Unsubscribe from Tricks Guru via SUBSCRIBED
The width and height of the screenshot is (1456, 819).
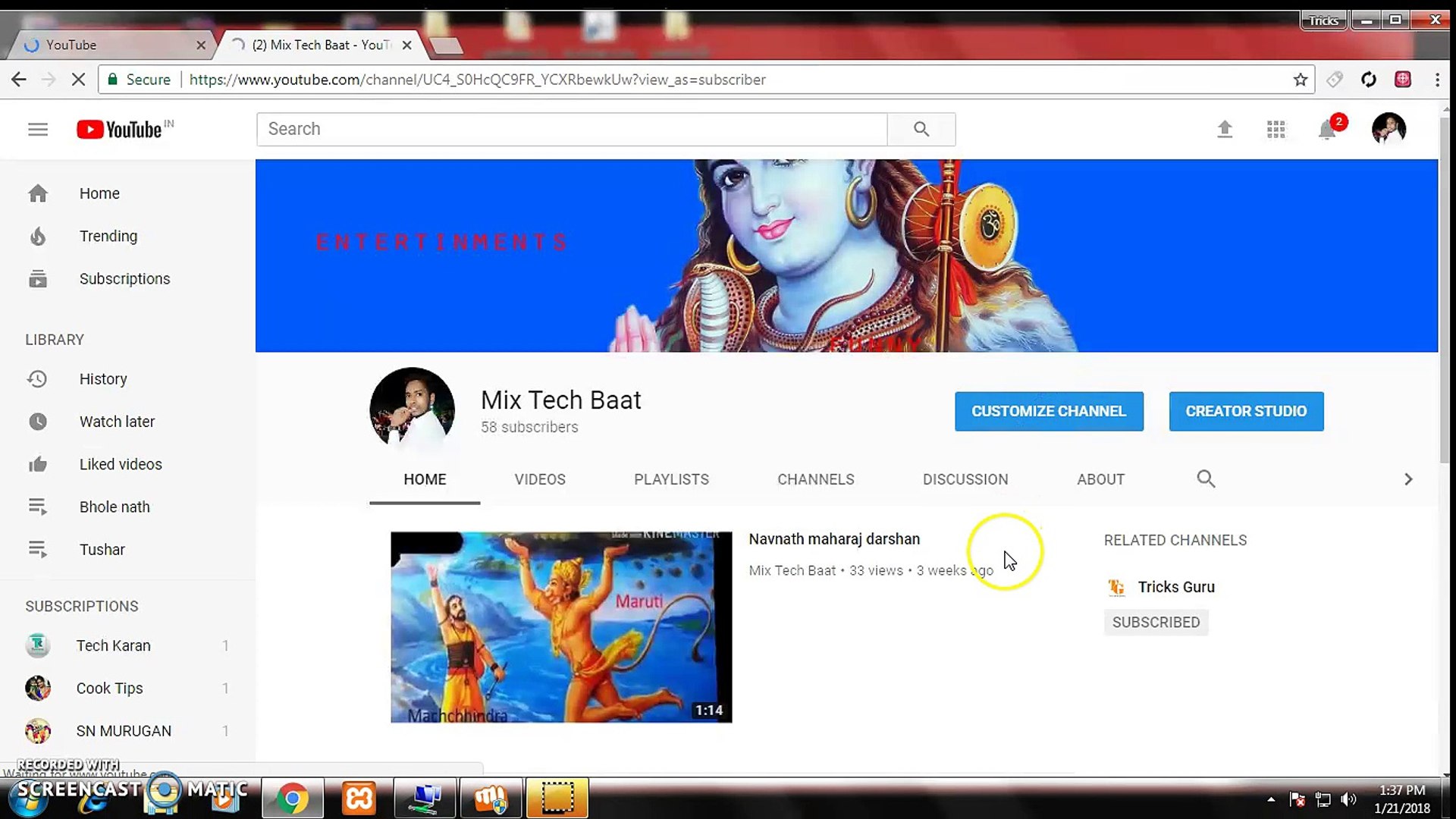coord(1156,622)
